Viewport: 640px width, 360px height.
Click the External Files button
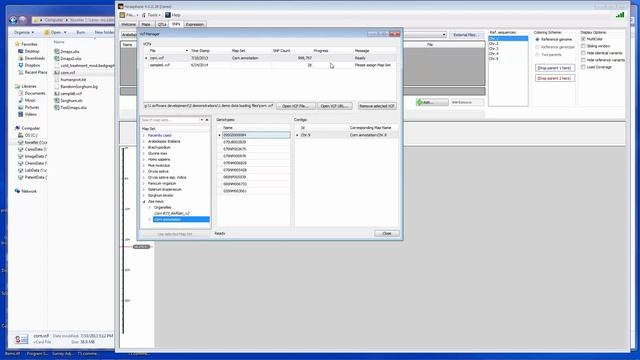click(x=465, y=35)
